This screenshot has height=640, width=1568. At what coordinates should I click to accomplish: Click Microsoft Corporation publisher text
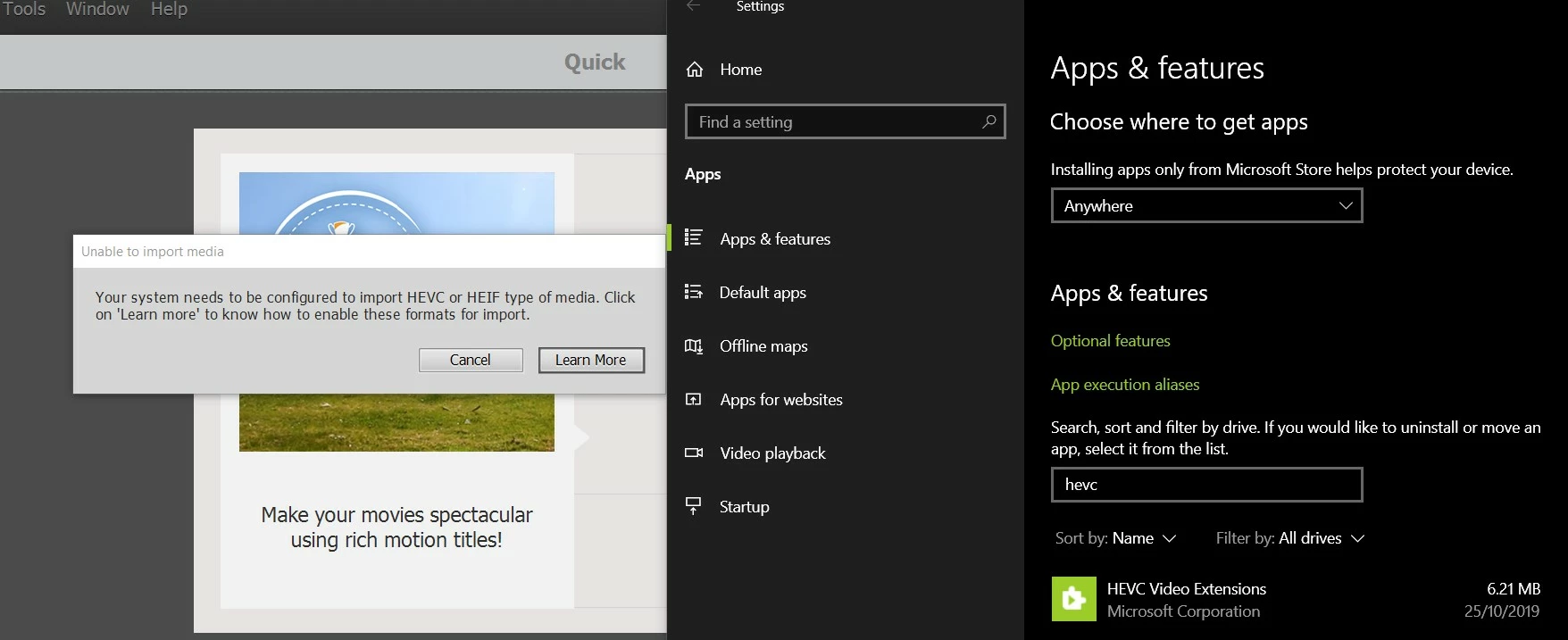pos(1183,611)
